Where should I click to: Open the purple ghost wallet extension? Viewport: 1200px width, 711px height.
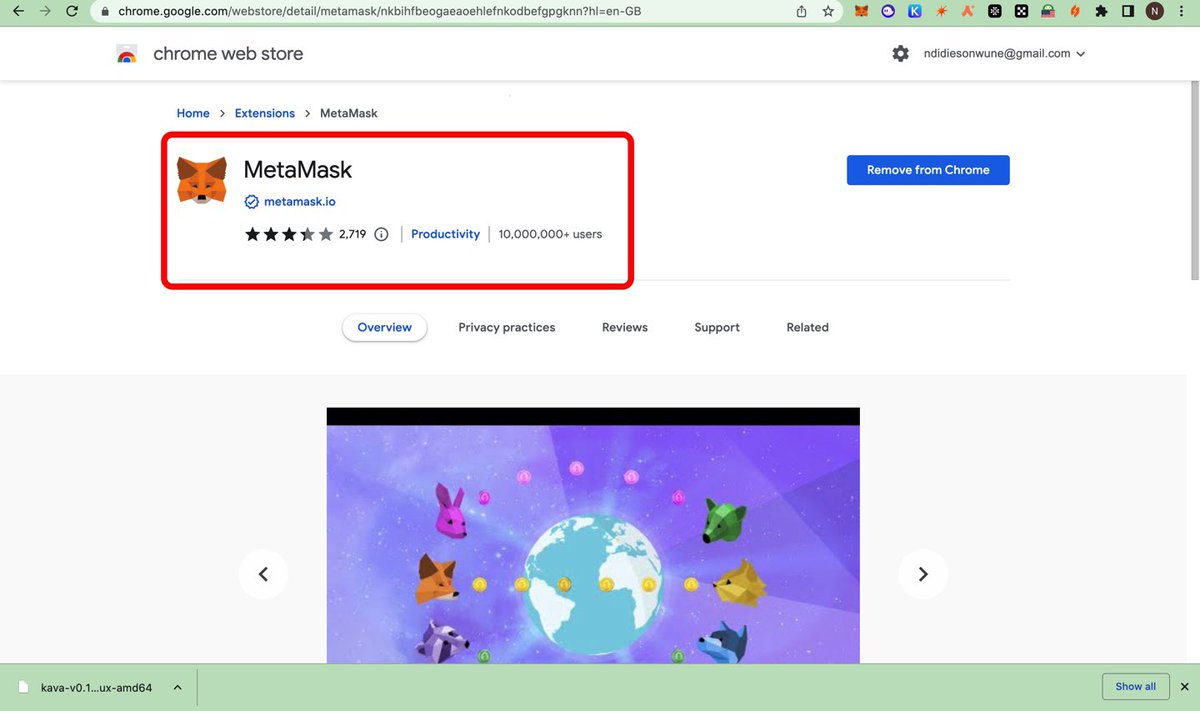(x=888, y=12)
